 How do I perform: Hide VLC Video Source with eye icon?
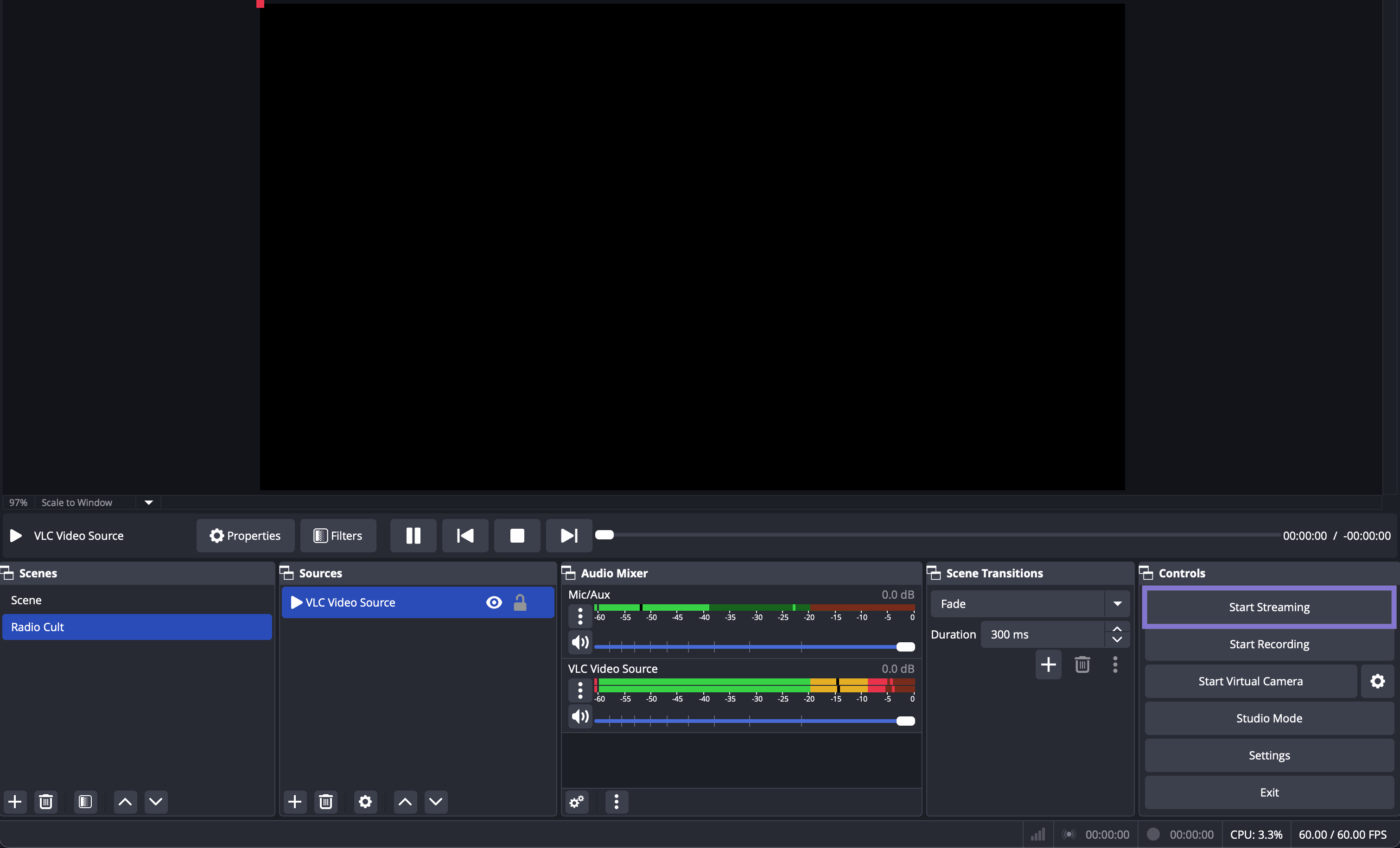(494, 602)
